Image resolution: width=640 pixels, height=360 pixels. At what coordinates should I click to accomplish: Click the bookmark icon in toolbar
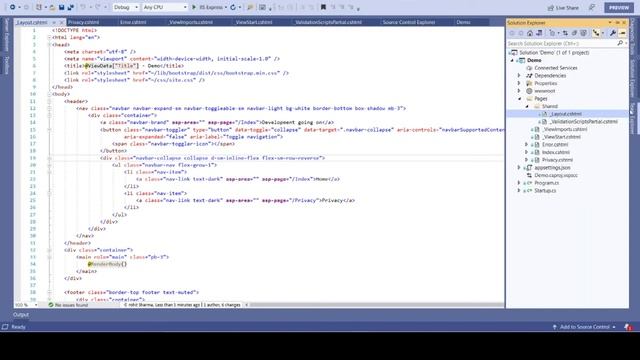[x=323, y=7]
